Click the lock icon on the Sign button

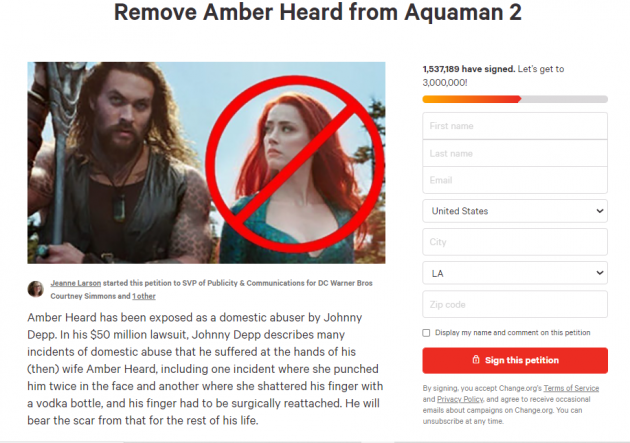tap(476, 360)
